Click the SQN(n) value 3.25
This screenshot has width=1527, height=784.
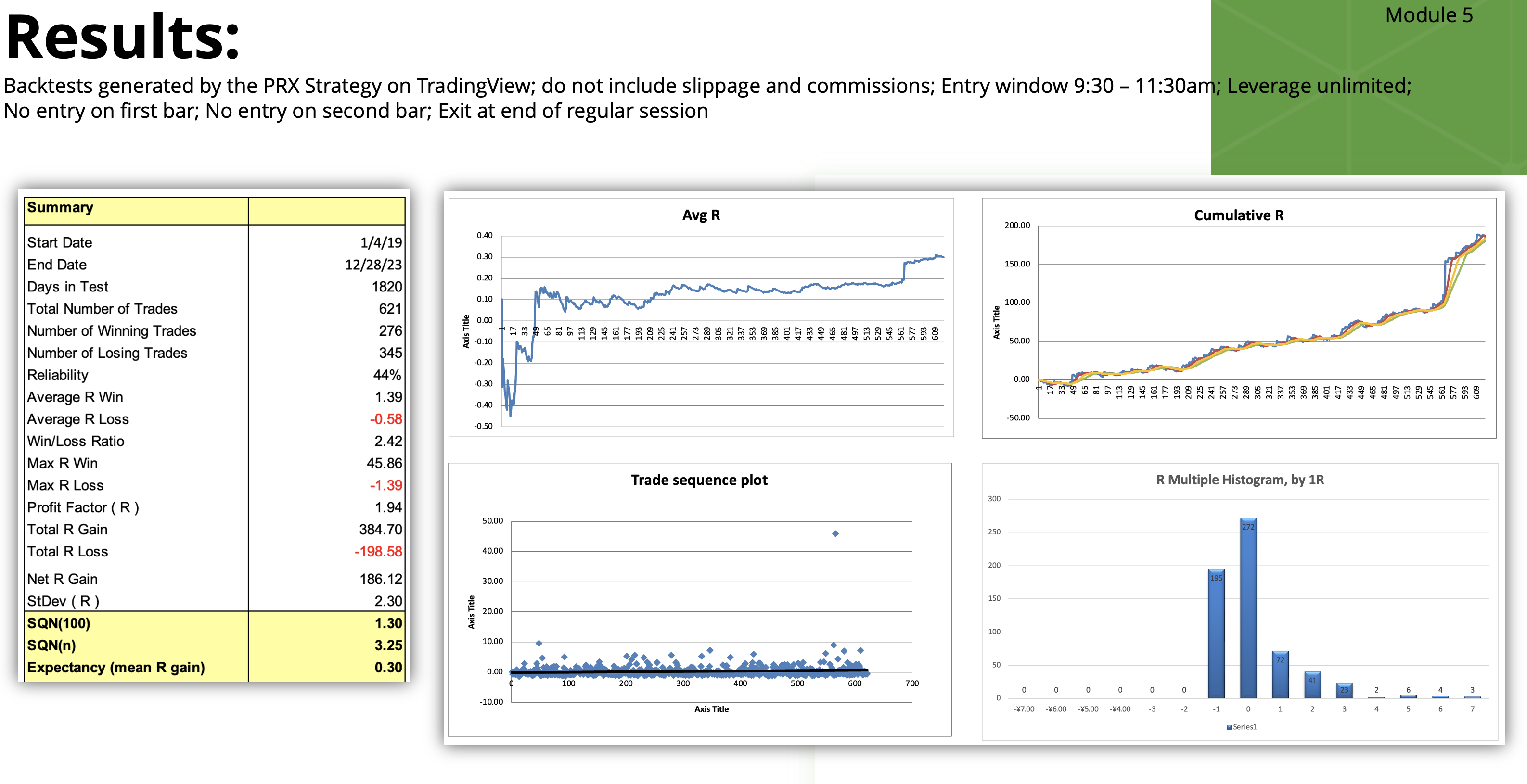(x=388, y=645)
